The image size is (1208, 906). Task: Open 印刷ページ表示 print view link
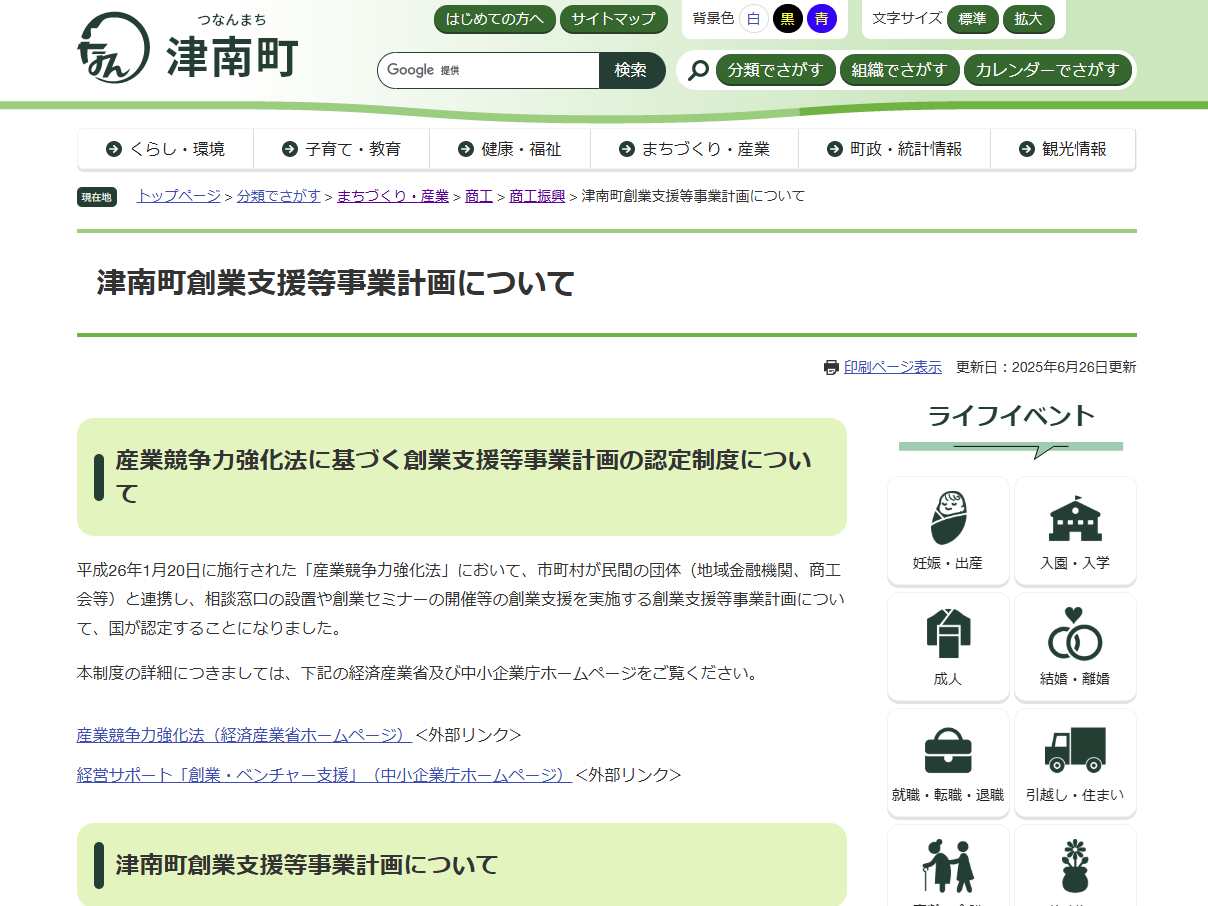[893, 367]
